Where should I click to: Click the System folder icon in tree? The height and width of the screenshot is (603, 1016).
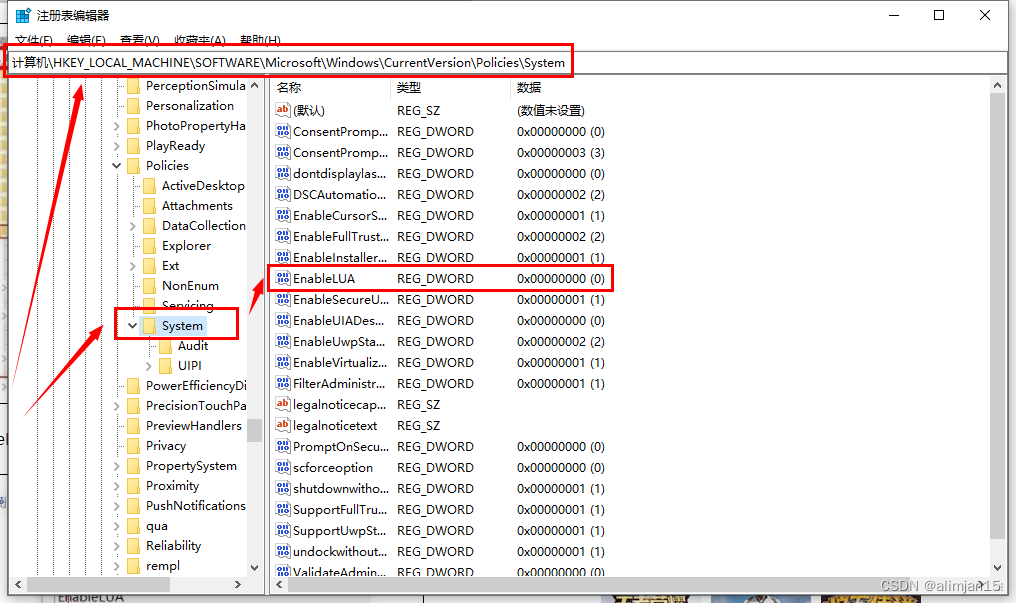(x=150, y=326)
